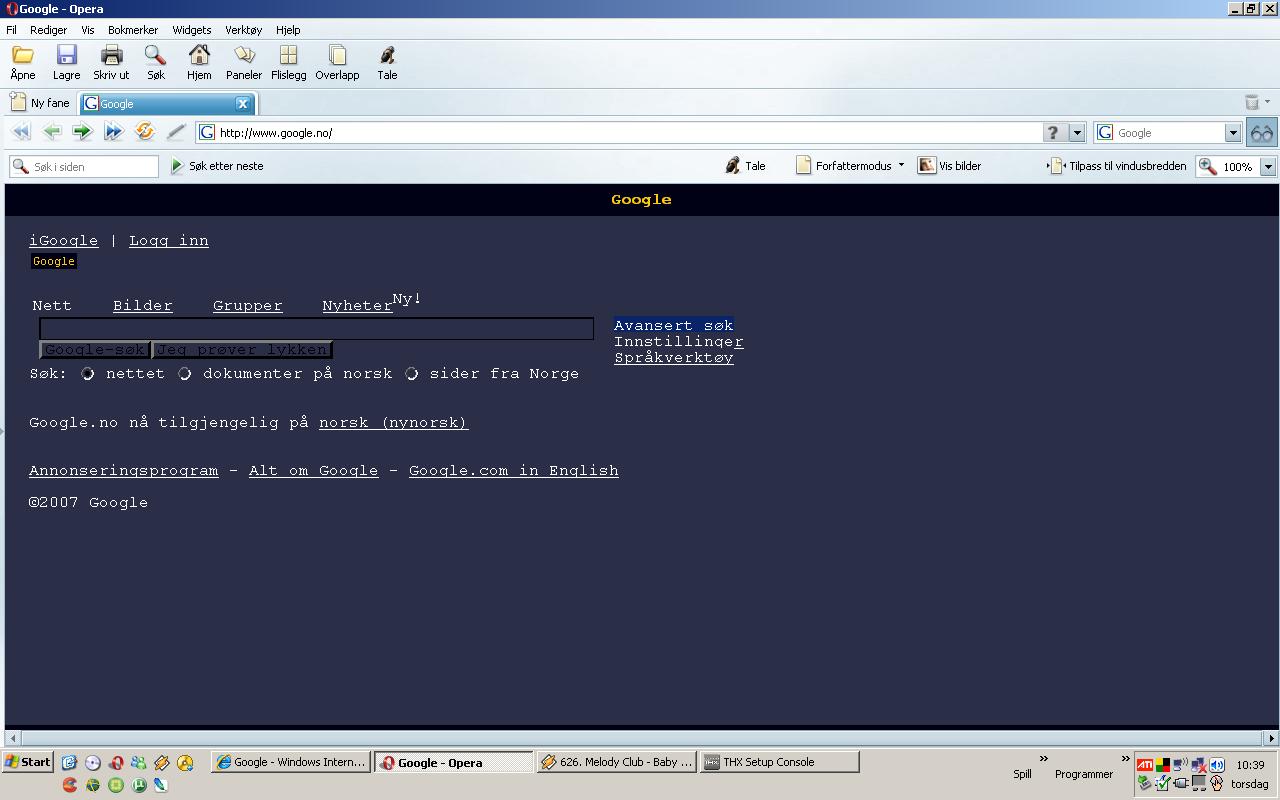Open the Hjelp menu
The image size is (1280, 800).
pyautogui.click(x=287, y=30)
